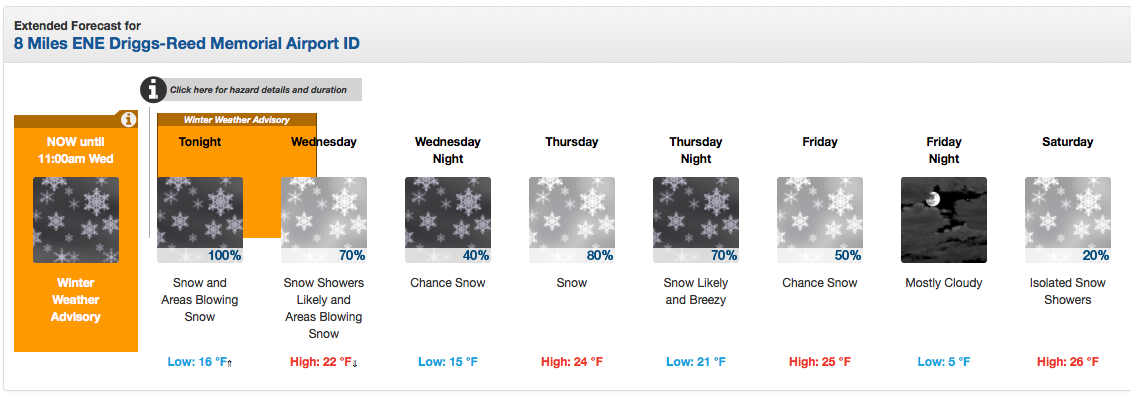Image resolution: width=1131 pixels, height=396 pixels.
Task: Select the Friday column heading
Action: point(820,142)
